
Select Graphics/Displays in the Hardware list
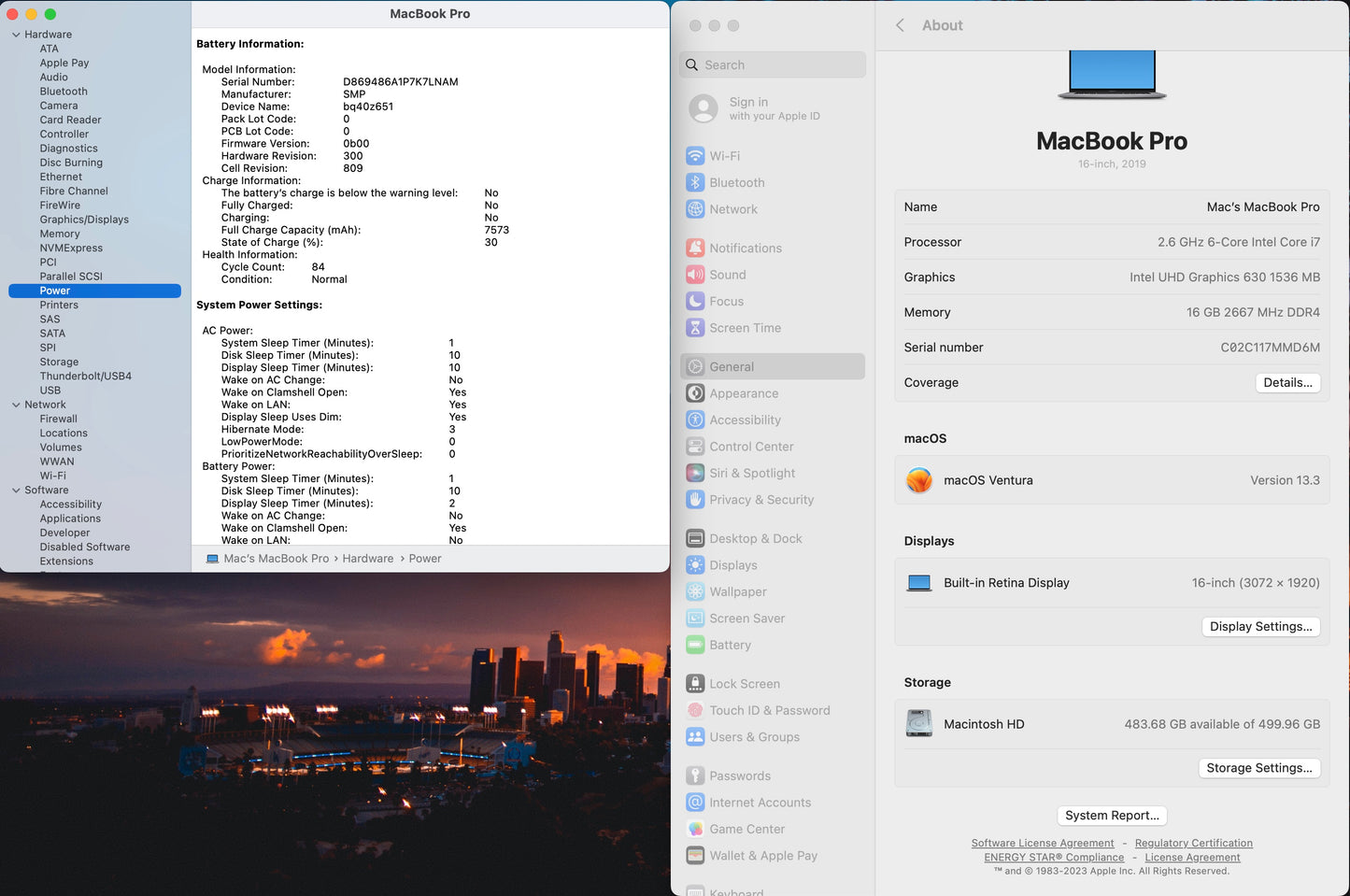84,220
